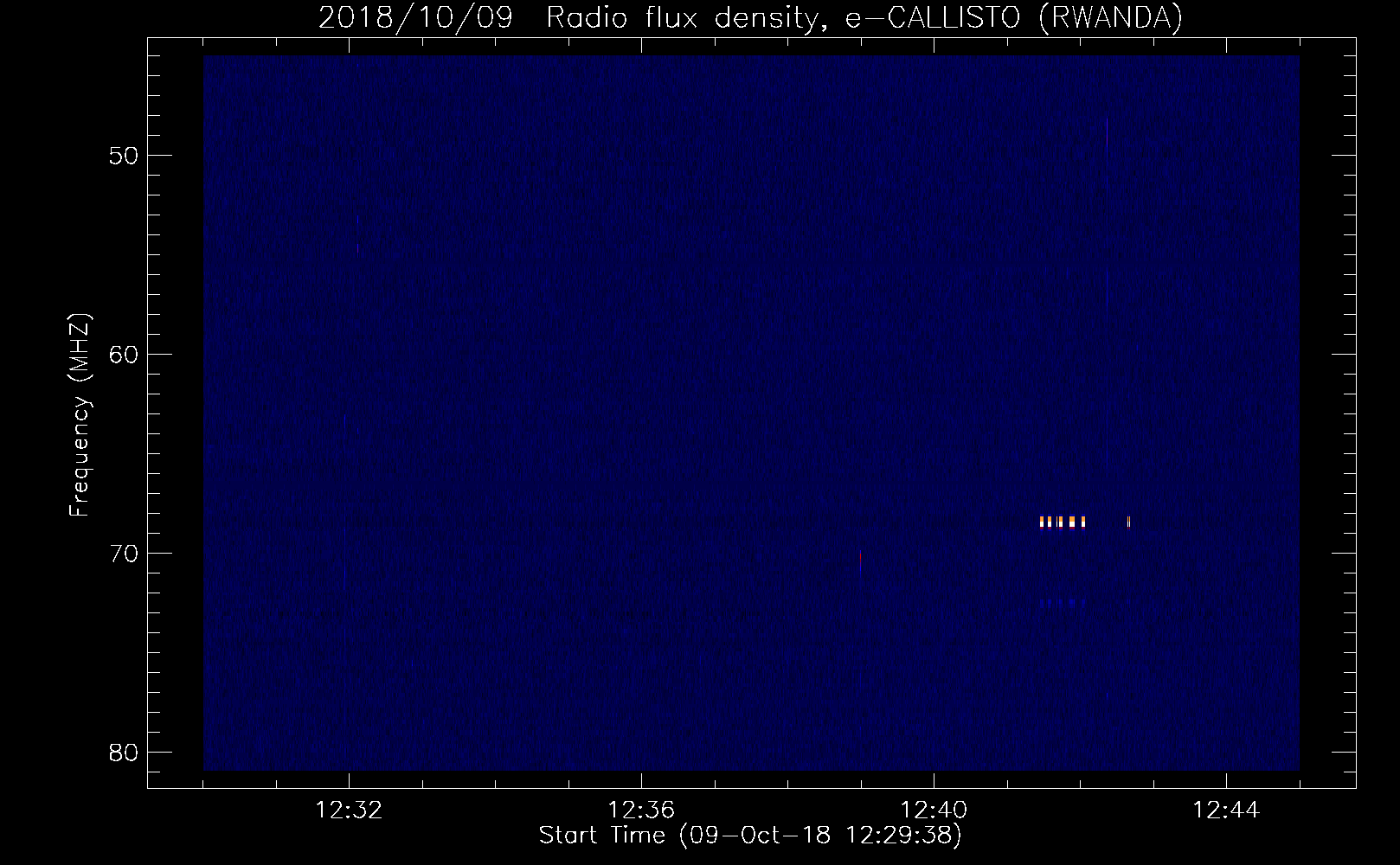The width and height of the screenshot is (1400, 865).
Task: Click the 12:36 time tick label
Action: (x=641, y=811)
